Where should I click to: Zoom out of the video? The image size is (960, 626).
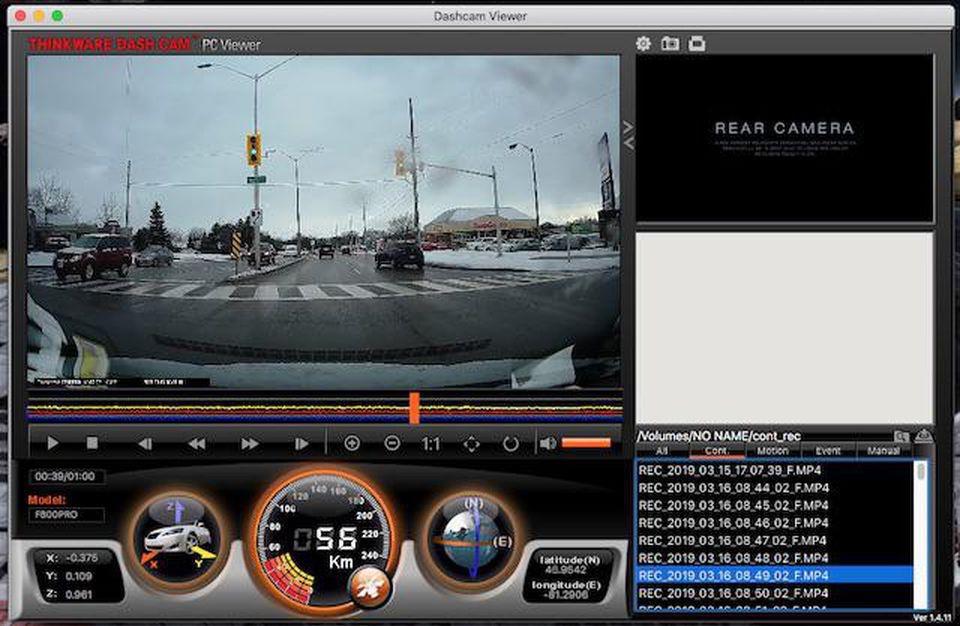[392, 443]
